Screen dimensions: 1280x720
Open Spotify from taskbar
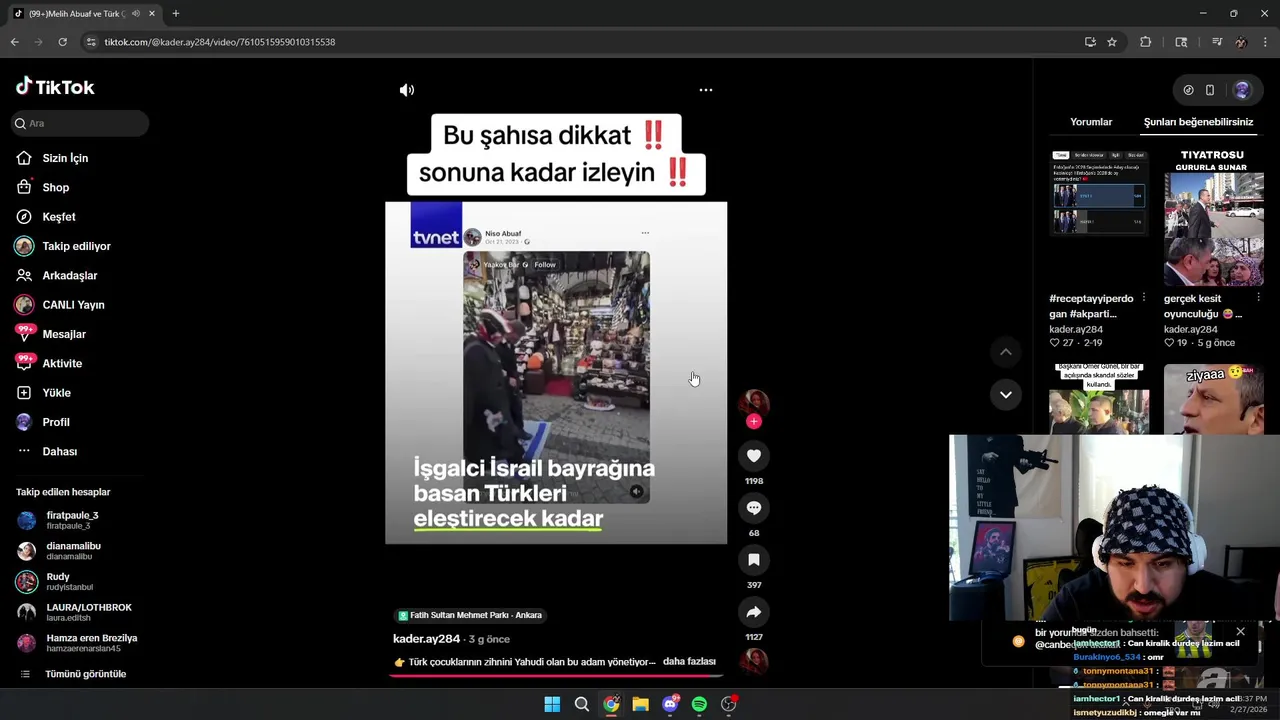click(699, 704)
